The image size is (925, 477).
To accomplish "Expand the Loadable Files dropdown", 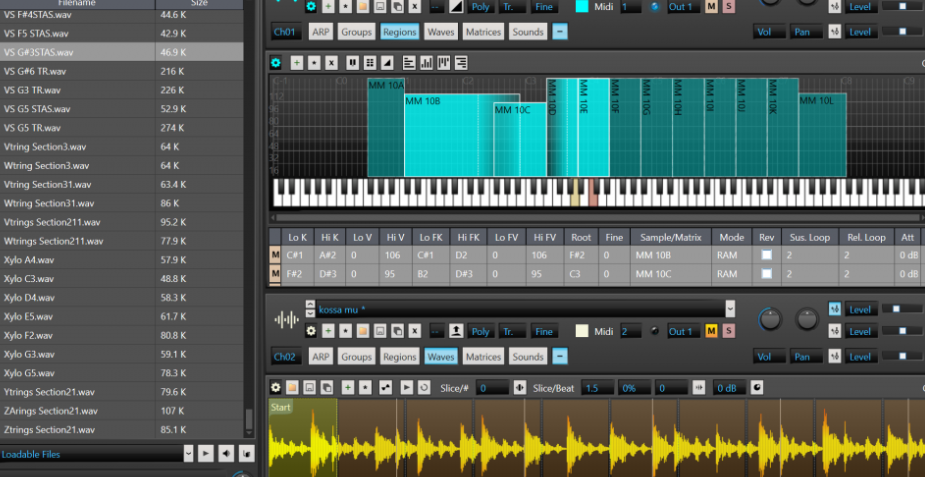I will [188, 454].
